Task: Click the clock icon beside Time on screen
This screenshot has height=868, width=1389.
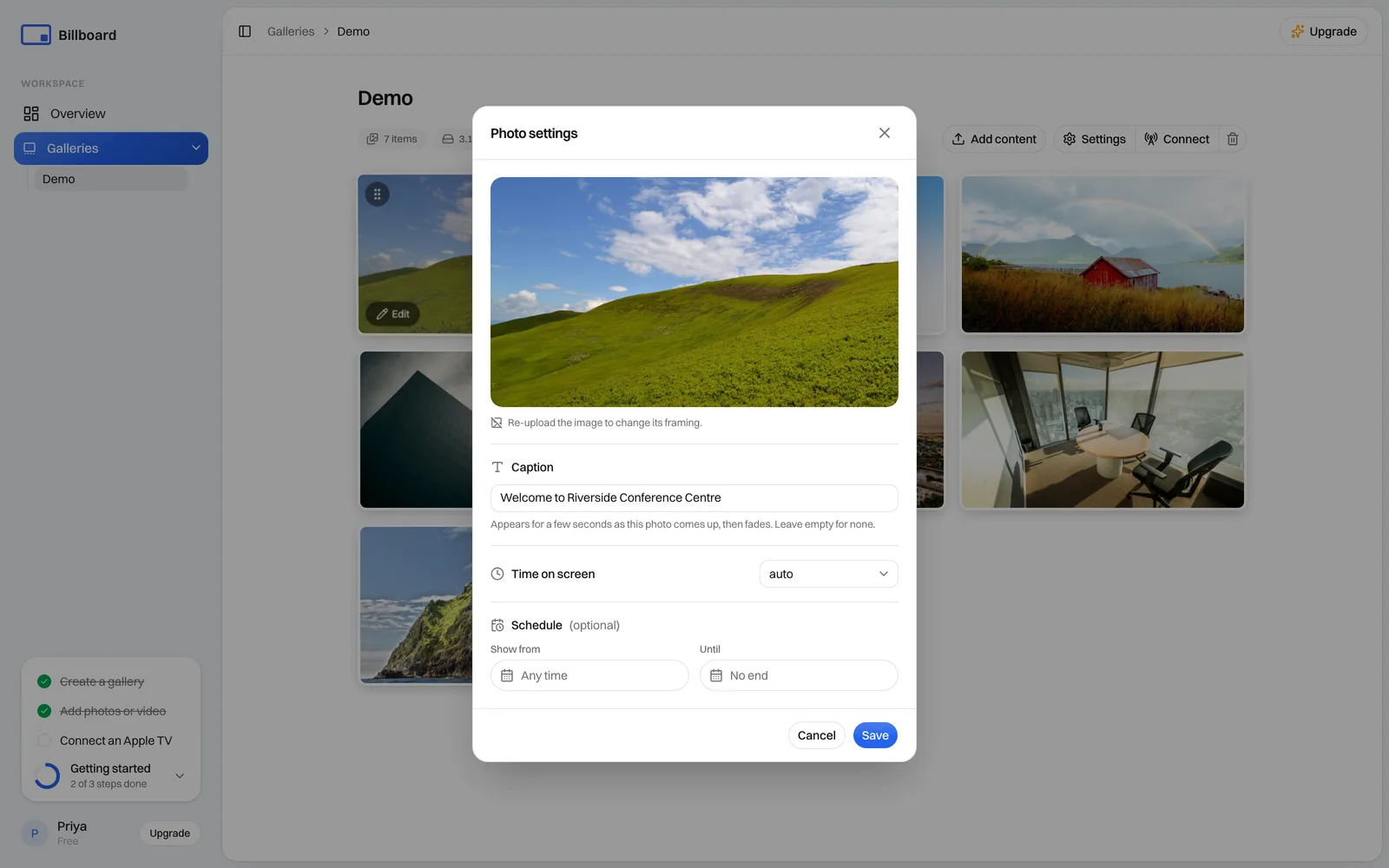Action: tap(497, 574)
